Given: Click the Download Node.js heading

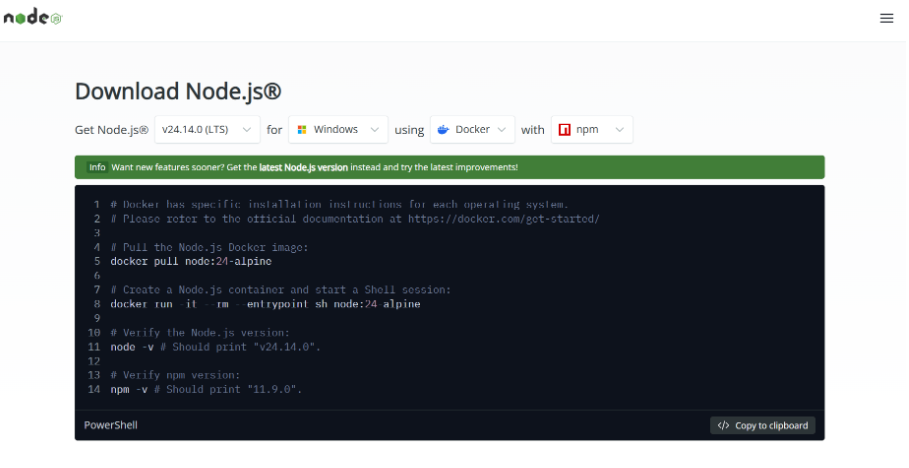Looking at the screenshot, I should [178, 92].
